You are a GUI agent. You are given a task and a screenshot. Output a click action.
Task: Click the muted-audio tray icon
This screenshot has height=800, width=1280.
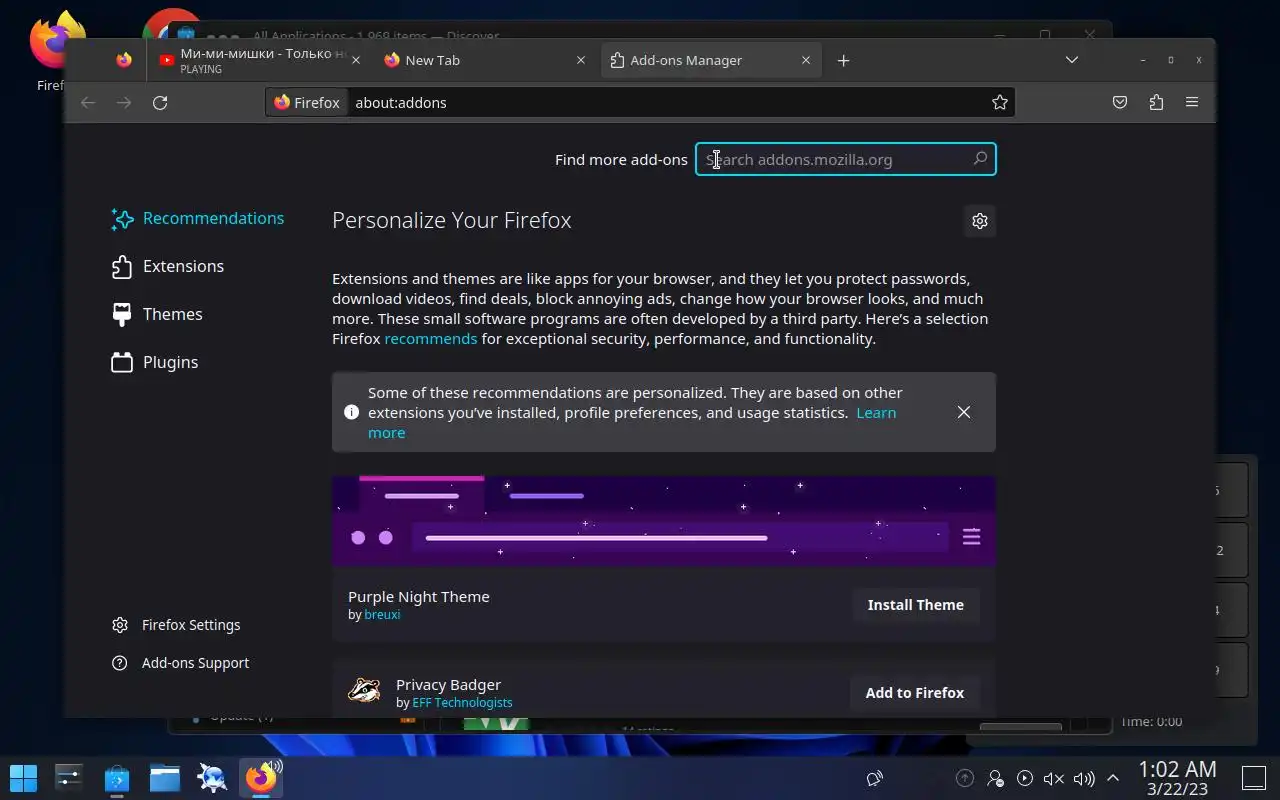coord(1054,778)
